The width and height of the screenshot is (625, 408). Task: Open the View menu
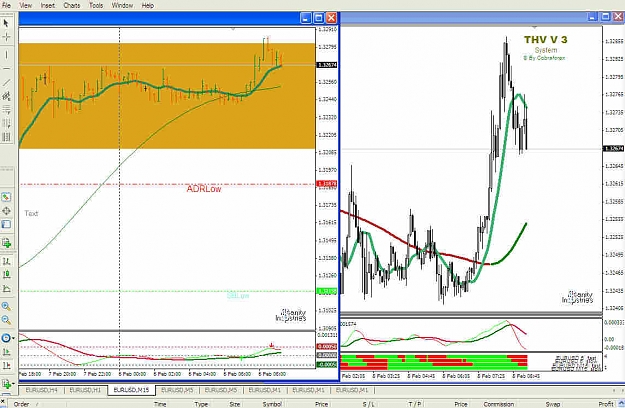pyautogui.click(x=26, y=6)
